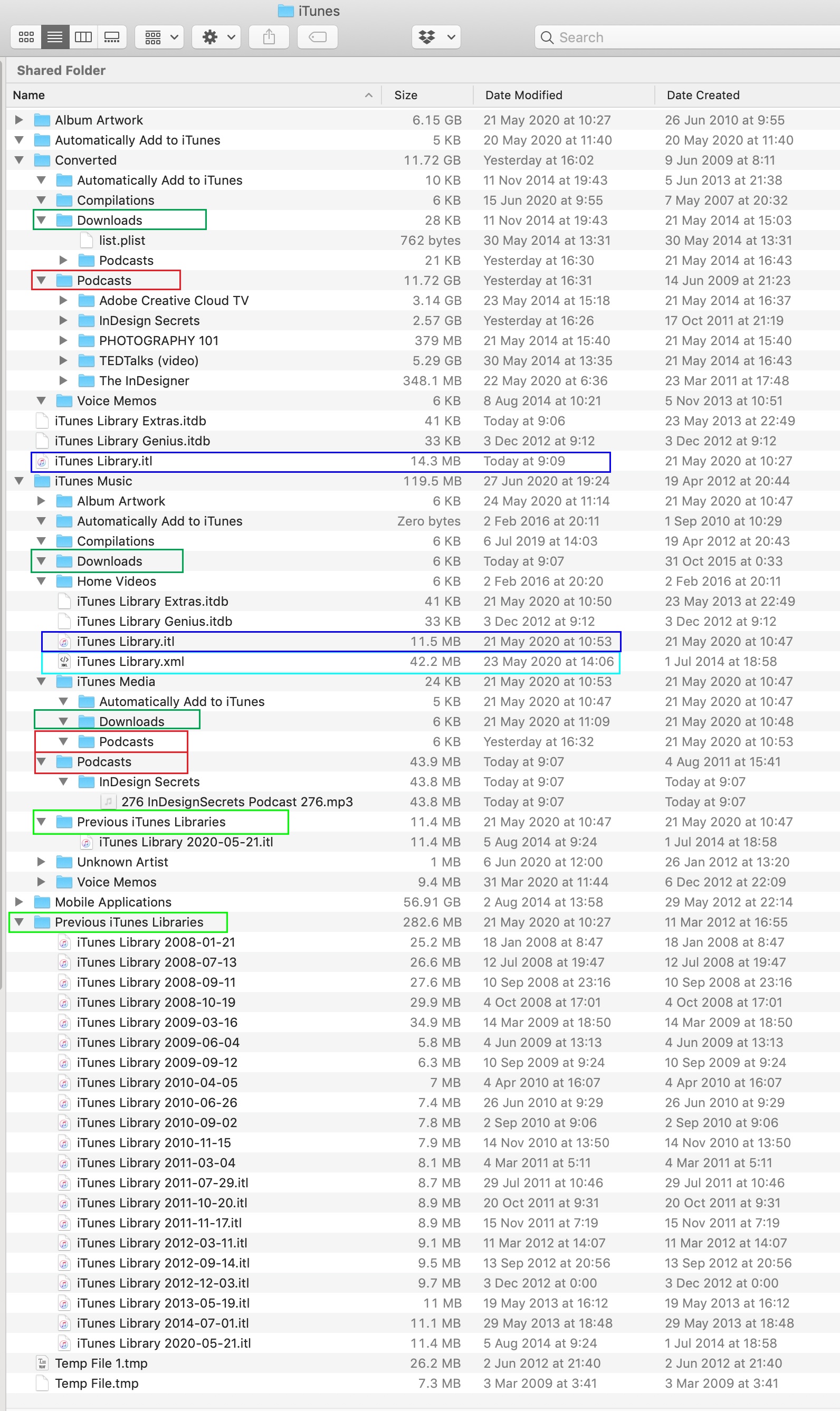Collapse the iTunes Music folder
This screenshot has height=1411, width=840.
click(x=18, y=481)
